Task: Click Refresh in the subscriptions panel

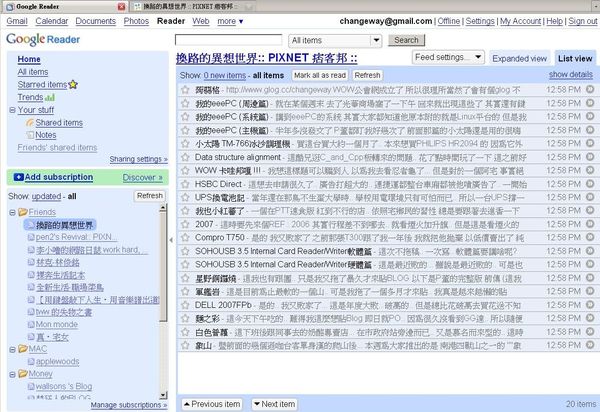Action: 150,195
